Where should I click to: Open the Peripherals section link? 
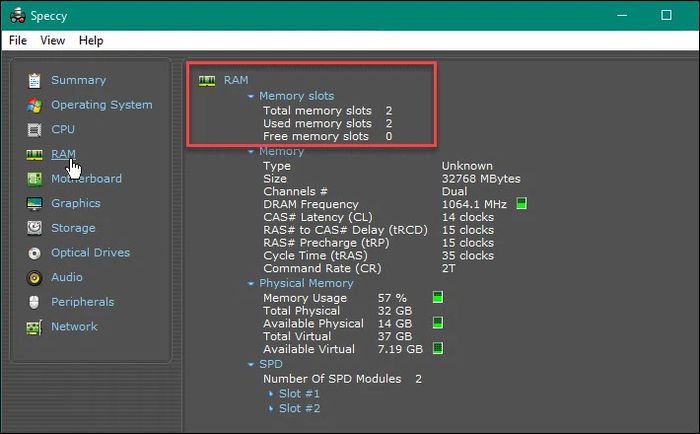(83, 302)
